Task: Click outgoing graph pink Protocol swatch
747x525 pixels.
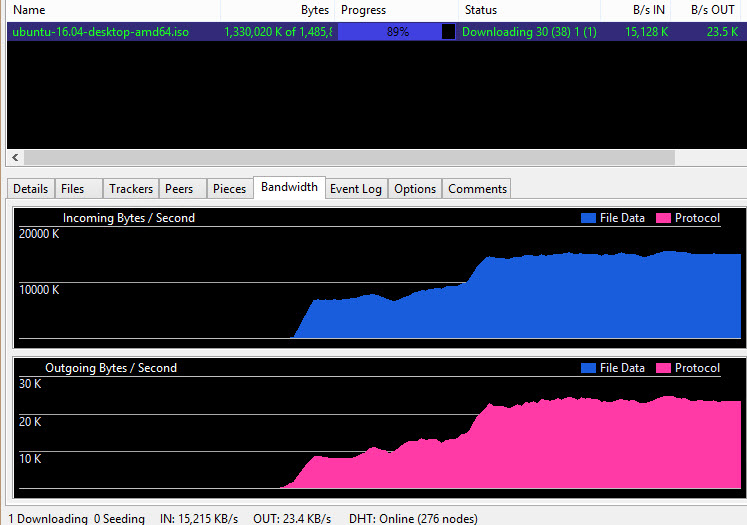Action: point(663,368)
